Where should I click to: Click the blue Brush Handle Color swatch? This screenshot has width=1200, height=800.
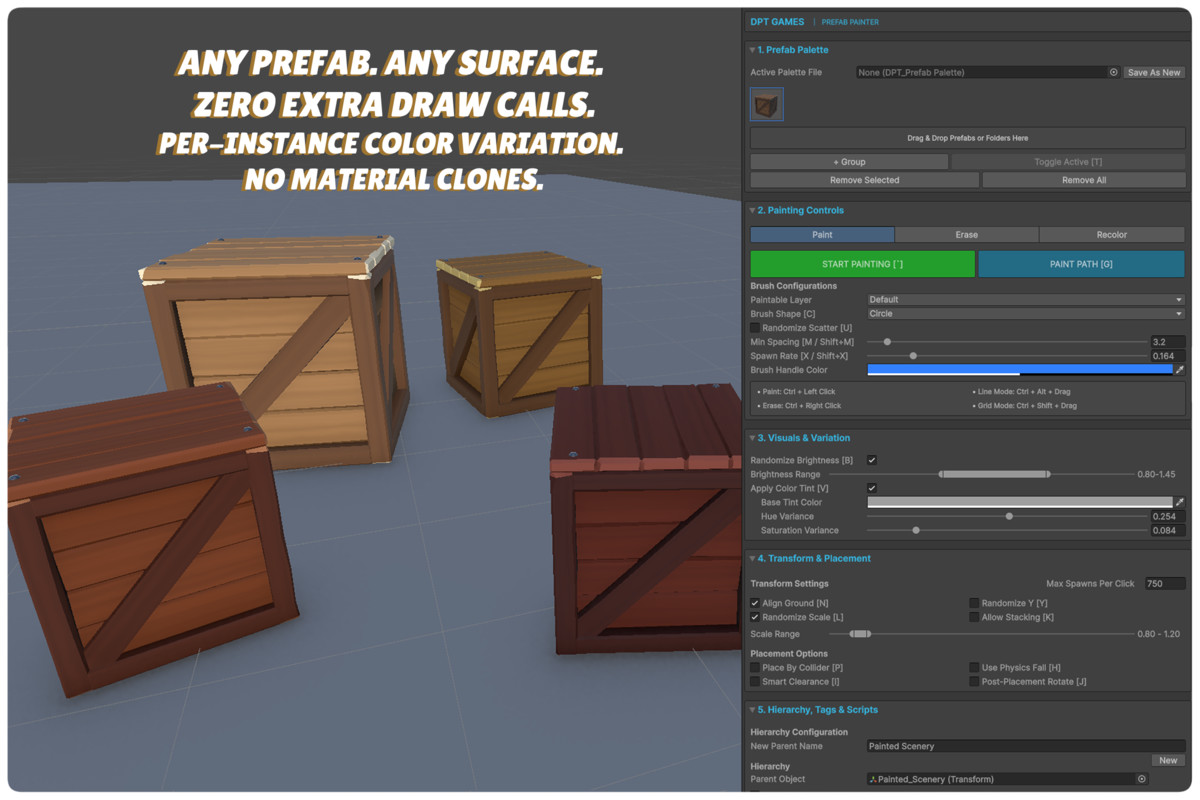coord(1019,370)
